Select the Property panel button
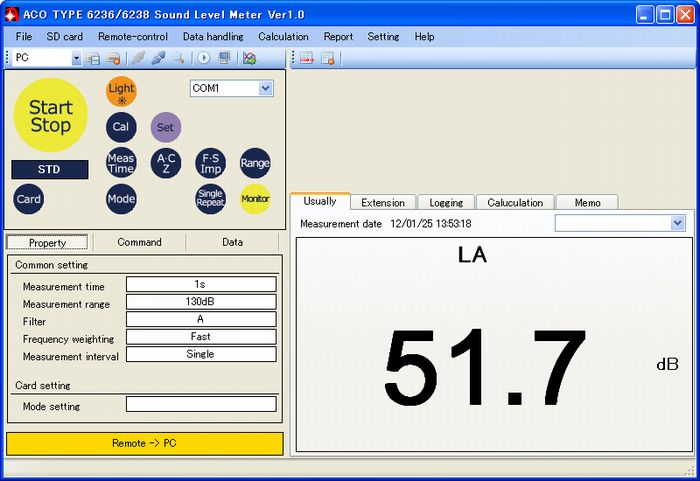The height and width of the screenshot is (481, 700). [x=47, y=243]
